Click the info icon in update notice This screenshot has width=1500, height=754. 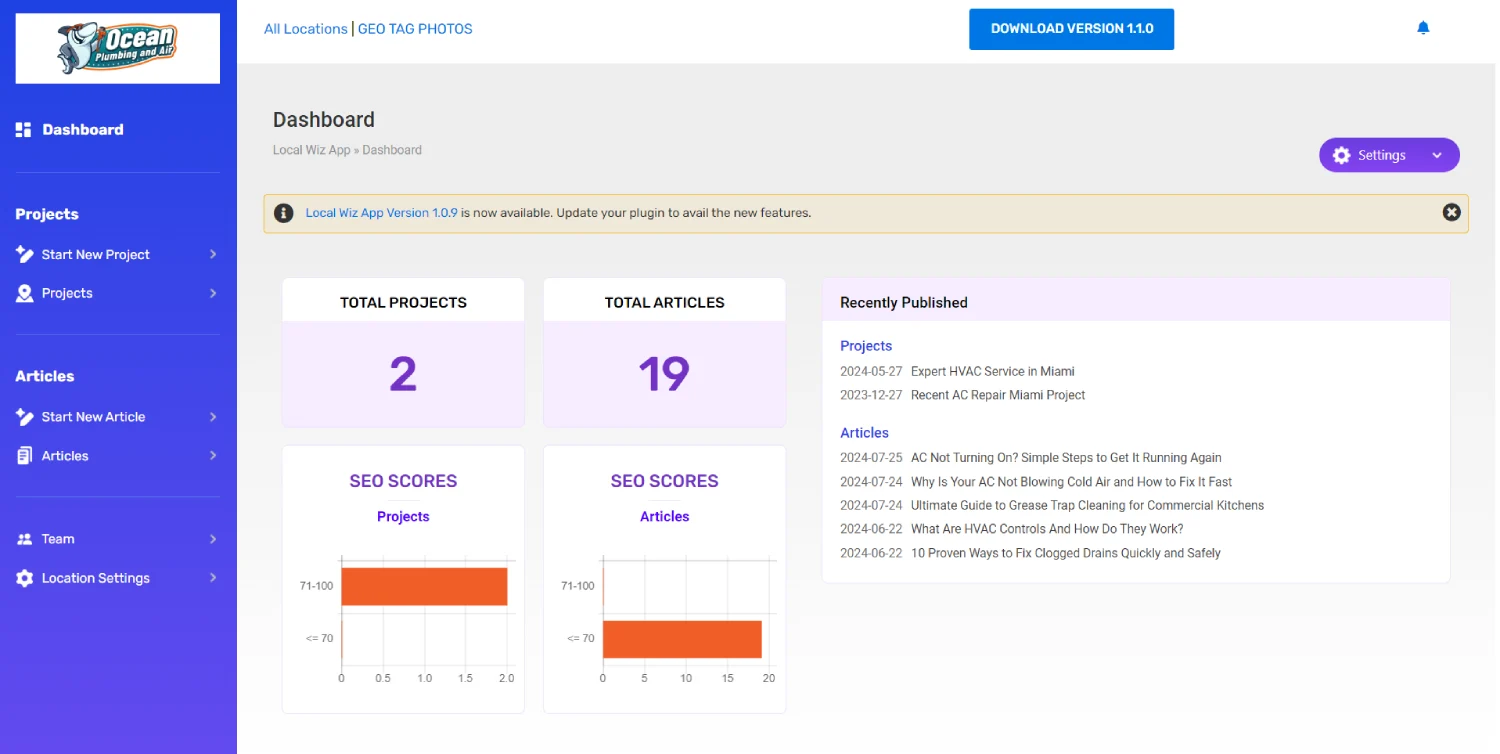(284, 213)
